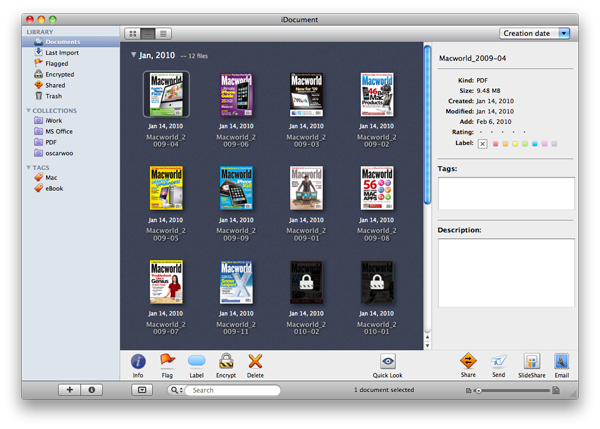
Task: Apply the blue label color
Action: (x=535, y=144)
